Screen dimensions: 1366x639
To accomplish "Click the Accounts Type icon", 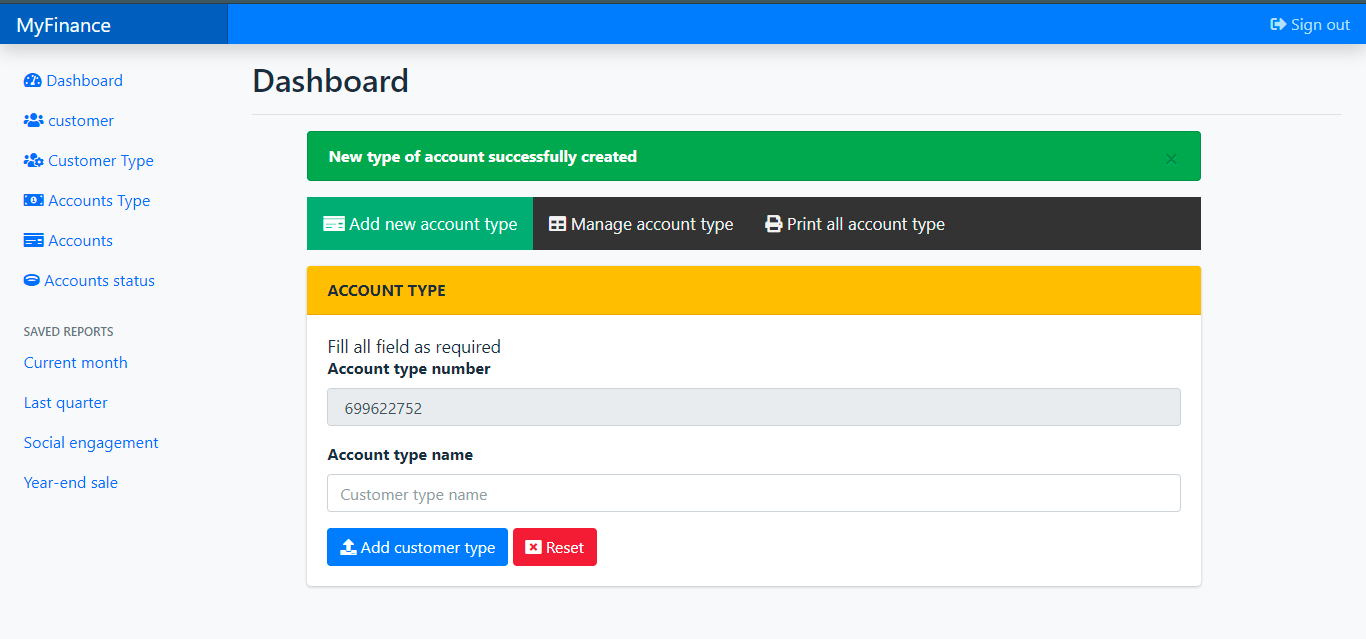I will point(32,200).
